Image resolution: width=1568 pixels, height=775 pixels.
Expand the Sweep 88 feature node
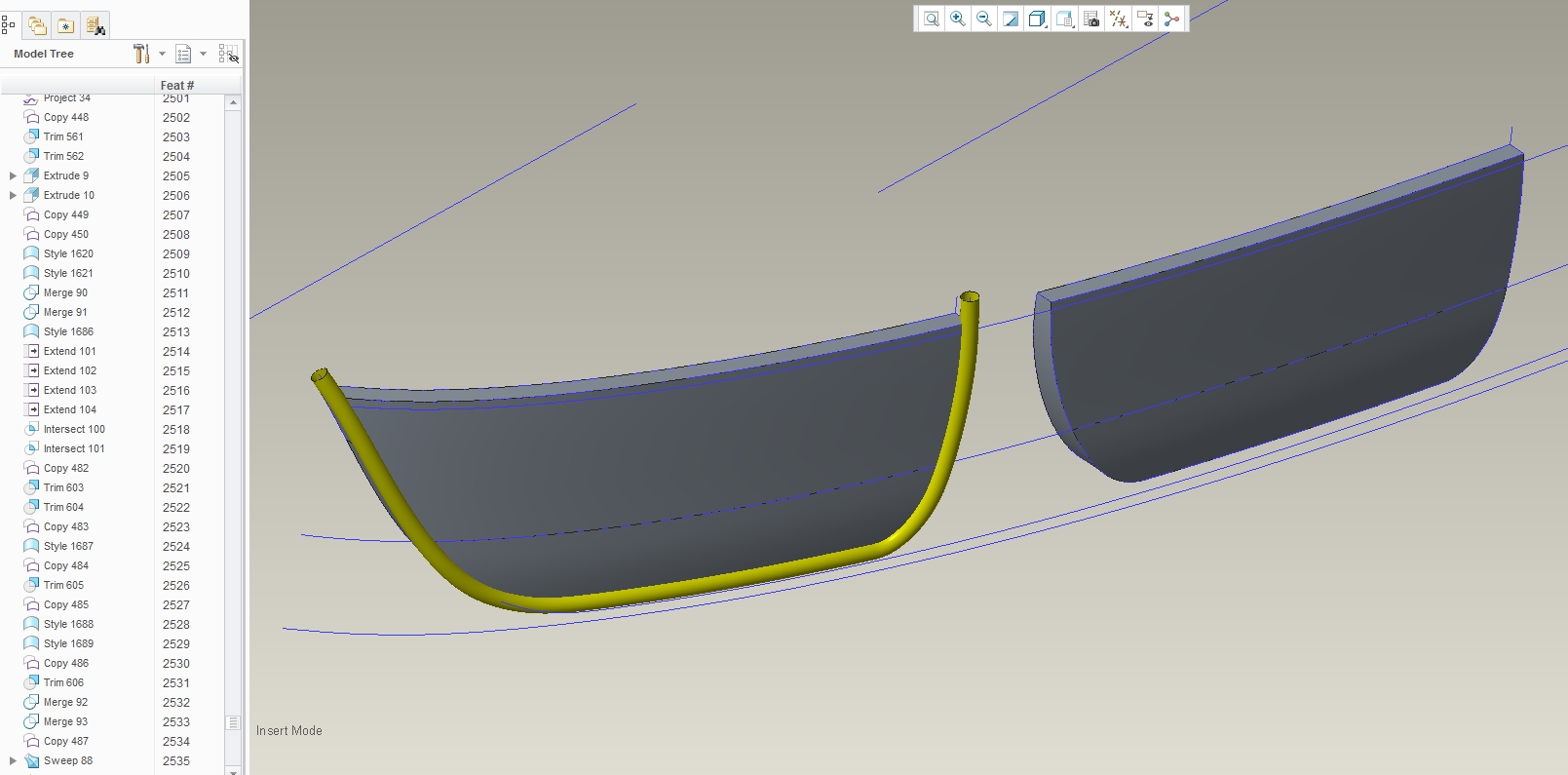(x=13, y=760)
